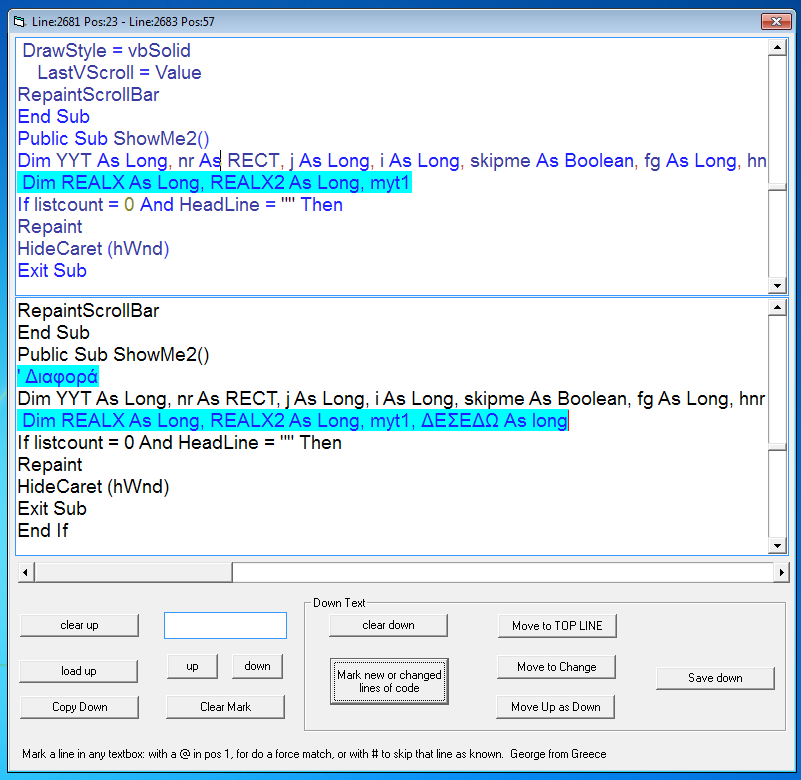Viewport: 801px width, 780px height.
Task: Click 'Public Sub ShowMe2()' in bottom pane
Action: point(113,354)
